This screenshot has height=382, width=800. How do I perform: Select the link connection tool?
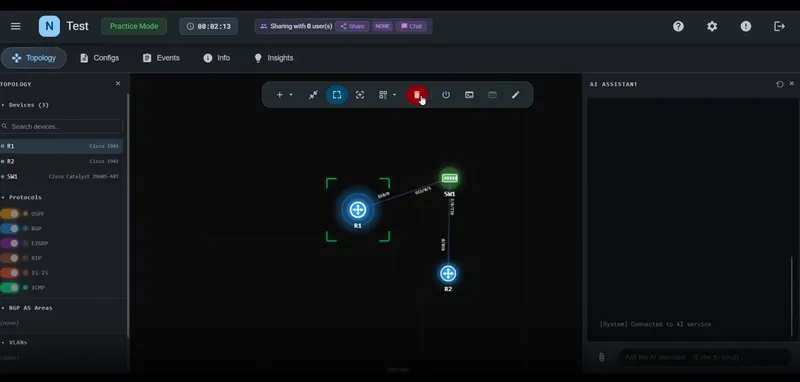click(313, 95)
